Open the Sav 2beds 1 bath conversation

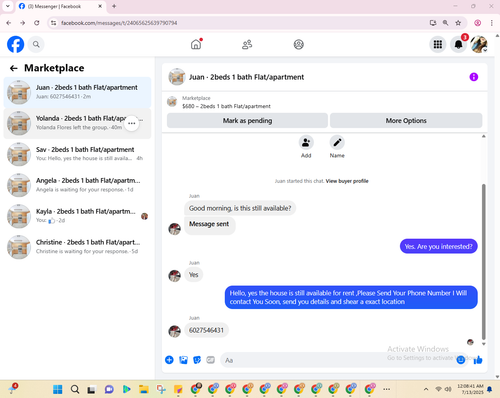pos(77,154)
